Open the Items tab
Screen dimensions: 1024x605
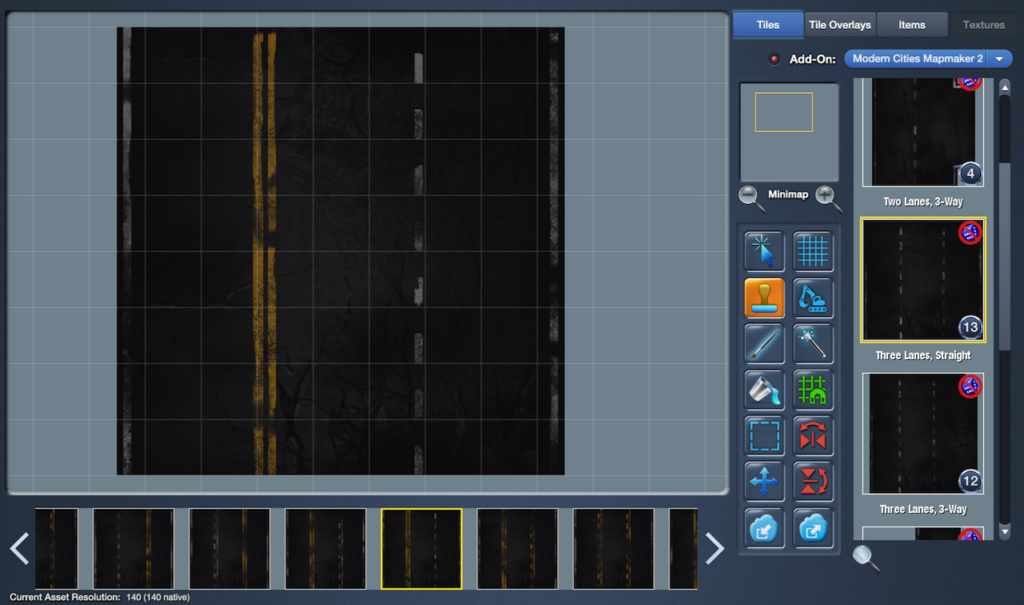(911, 25)
